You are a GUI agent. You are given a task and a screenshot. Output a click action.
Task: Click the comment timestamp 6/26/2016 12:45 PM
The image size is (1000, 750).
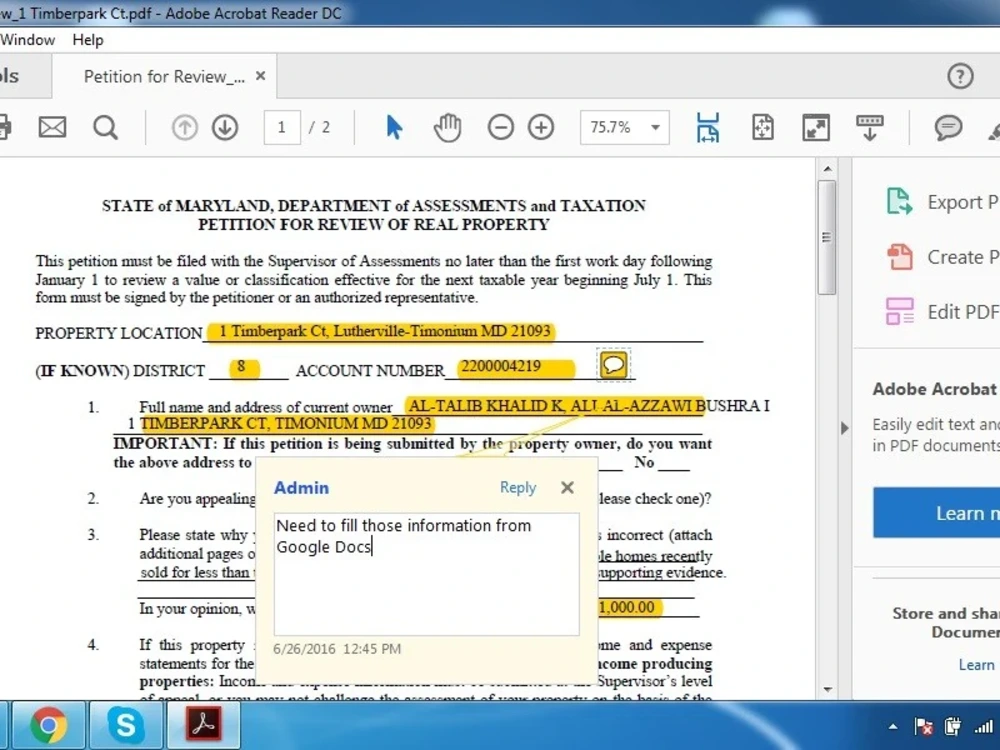pyautogui.click(x=337, y=649)
